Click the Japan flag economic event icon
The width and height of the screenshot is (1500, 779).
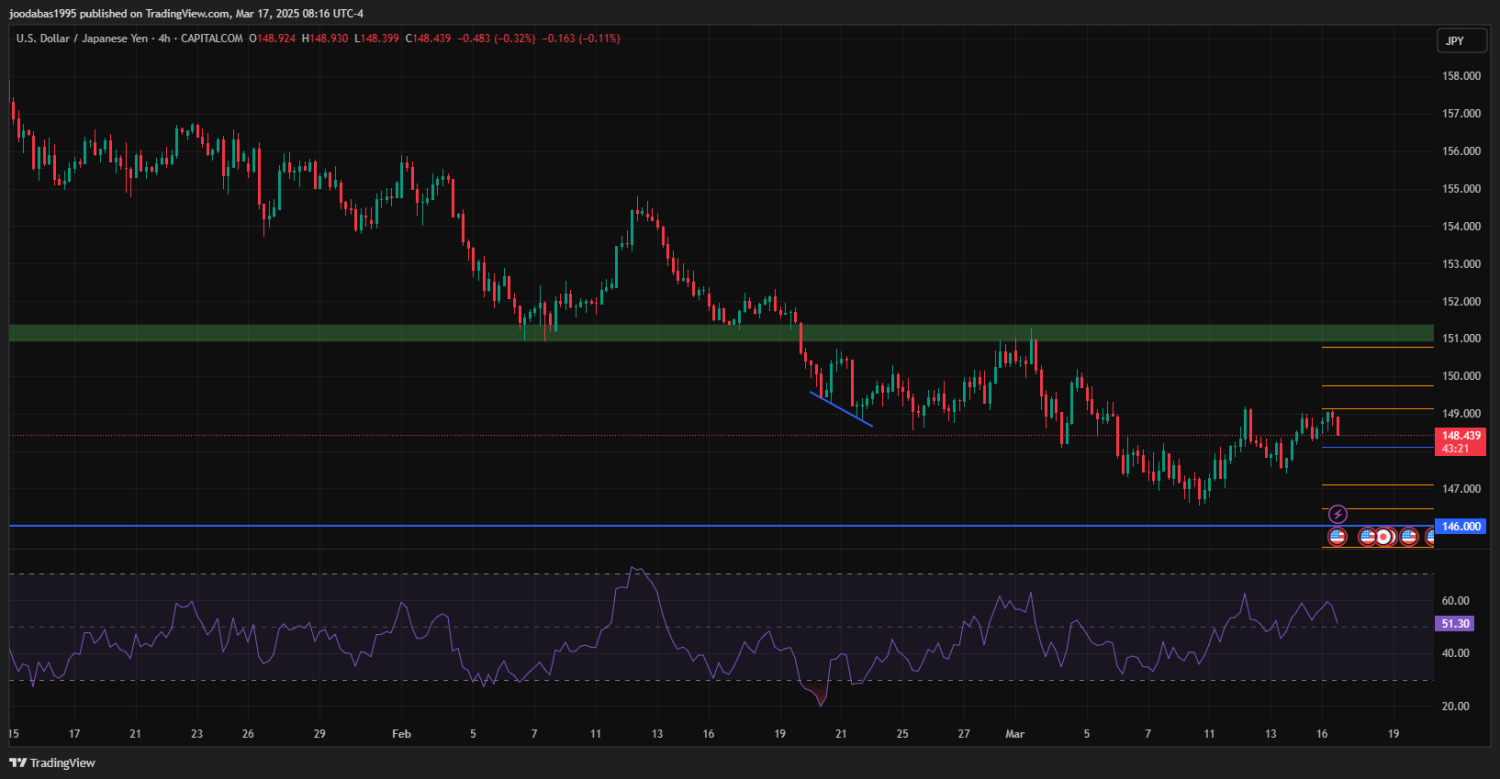(1384, 537)
